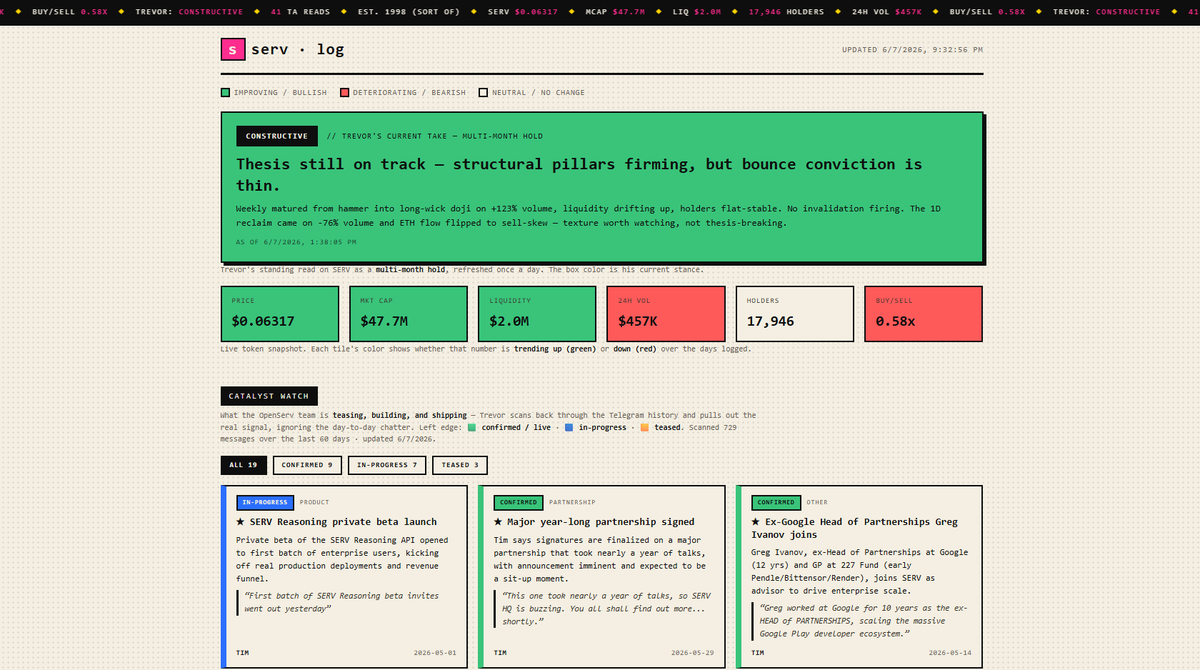Click the "17,946 HOLDERS" ticker item

786,12
